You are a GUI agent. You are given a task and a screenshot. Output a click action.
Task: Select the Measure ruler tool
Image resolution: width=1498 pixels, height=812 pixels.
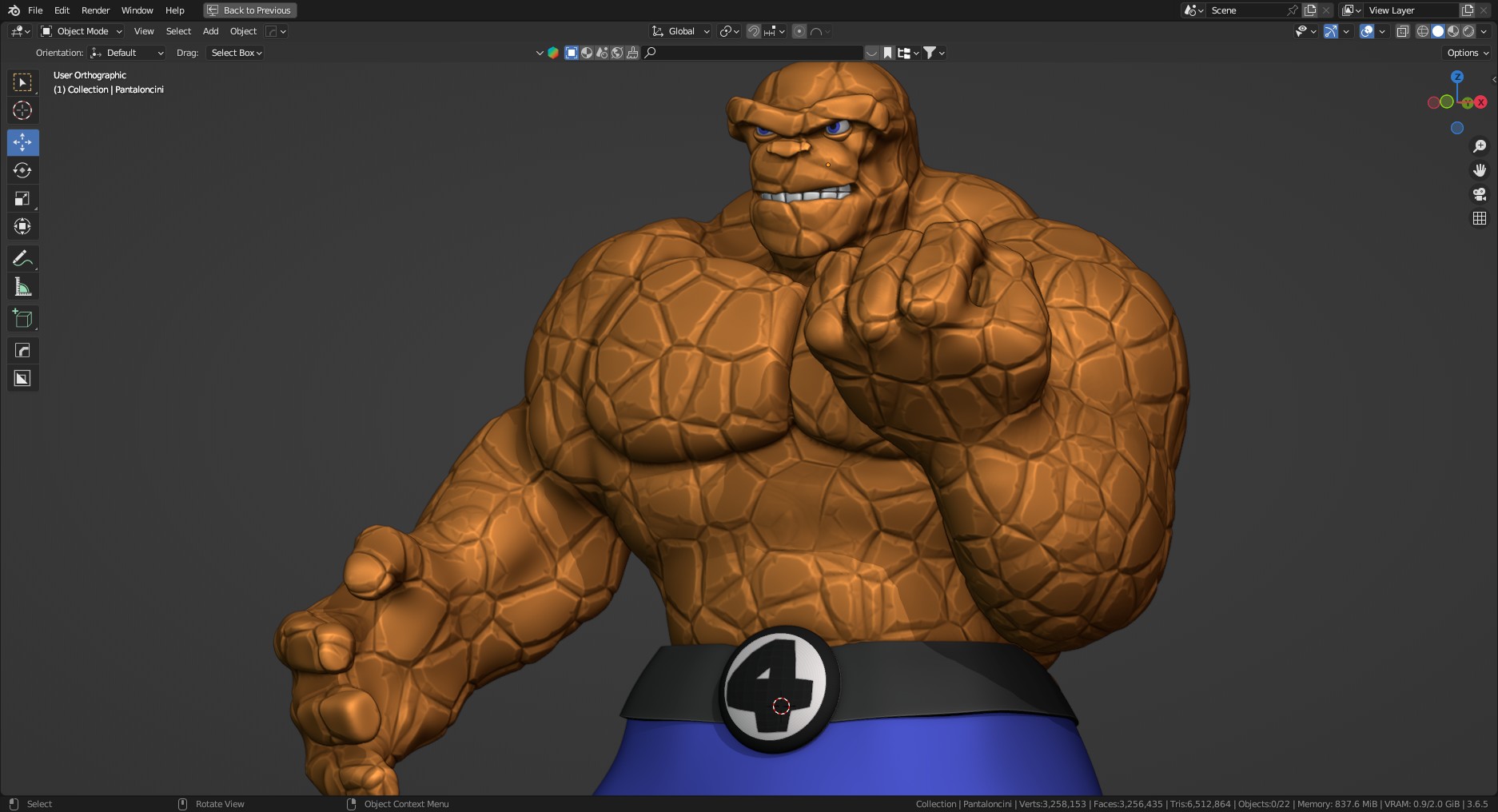(x=22, y=286)
